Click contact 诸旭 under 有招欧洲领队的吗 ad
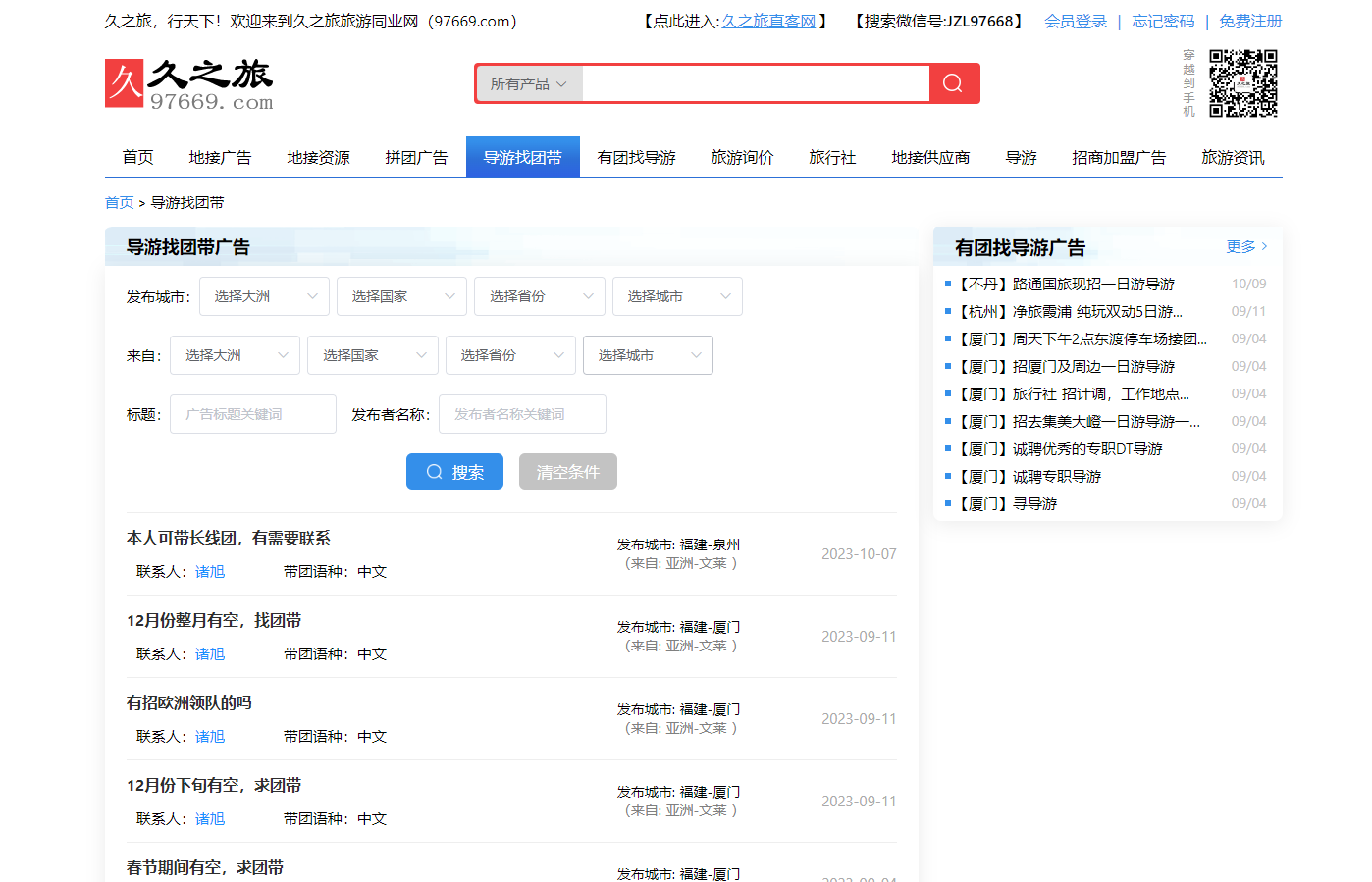Screen dimensions: 1372x882 (x=210, y=736)
